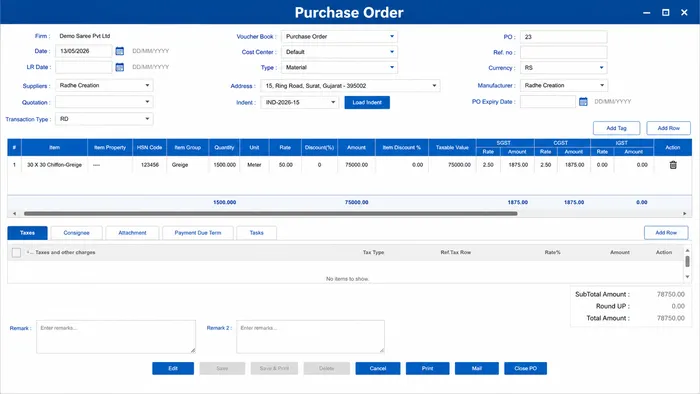Image resolution: width=700 pixels, height=394 pixels.
Task: Click the Discount(%) cell 0 in row 1
Action: tap(319, 165)
